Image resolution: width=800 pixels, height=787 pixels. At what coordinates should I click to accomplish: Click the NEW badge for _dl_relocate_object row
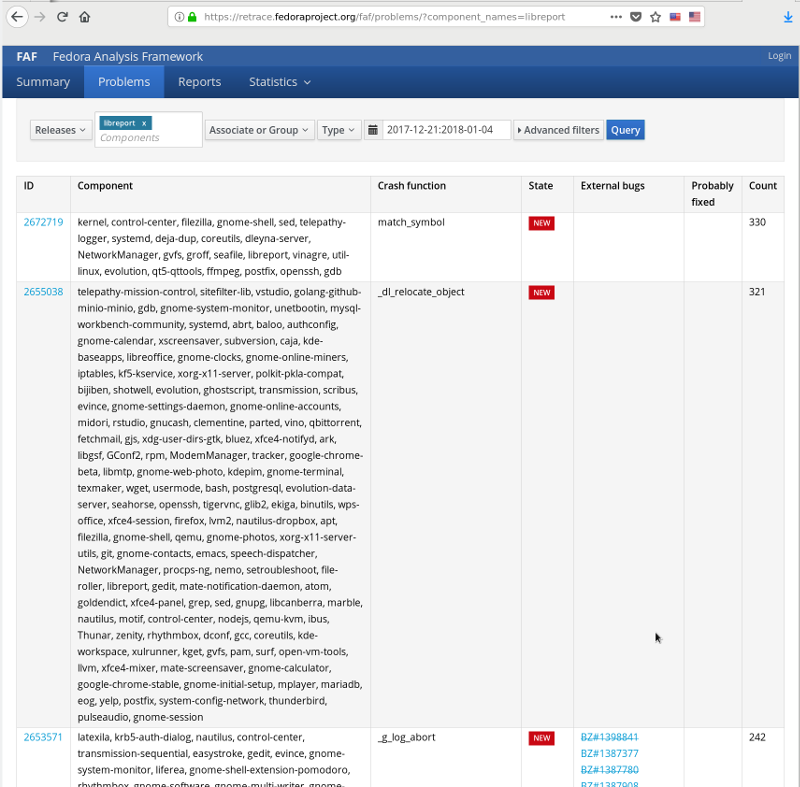pos(541,292)
